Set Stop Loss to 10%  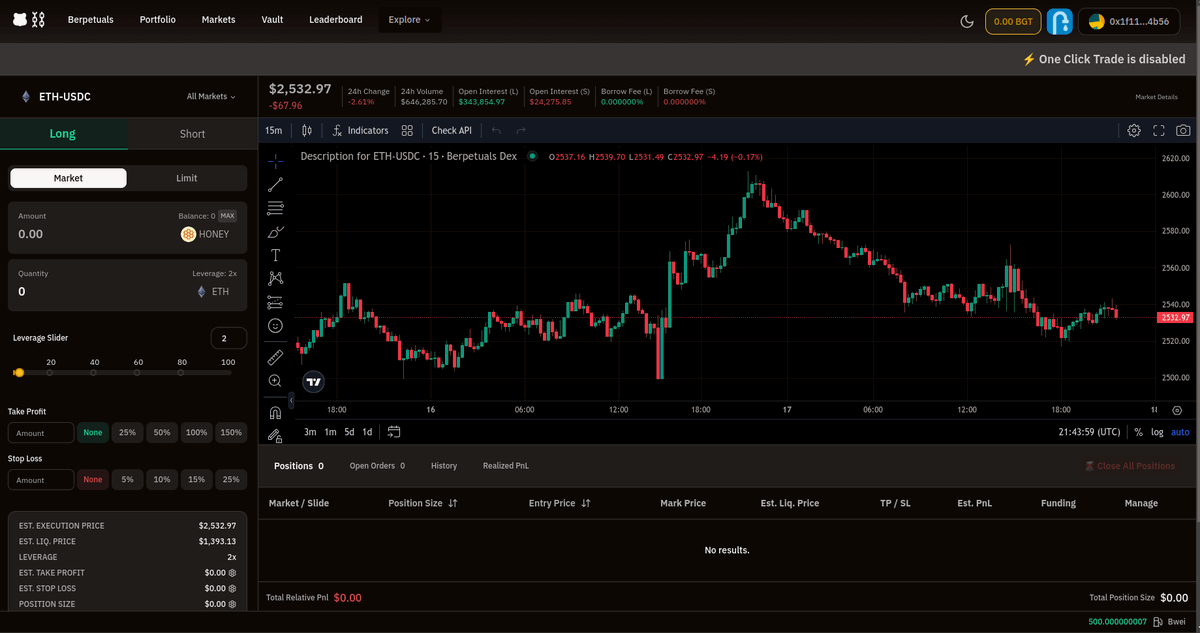pos(161,480)
